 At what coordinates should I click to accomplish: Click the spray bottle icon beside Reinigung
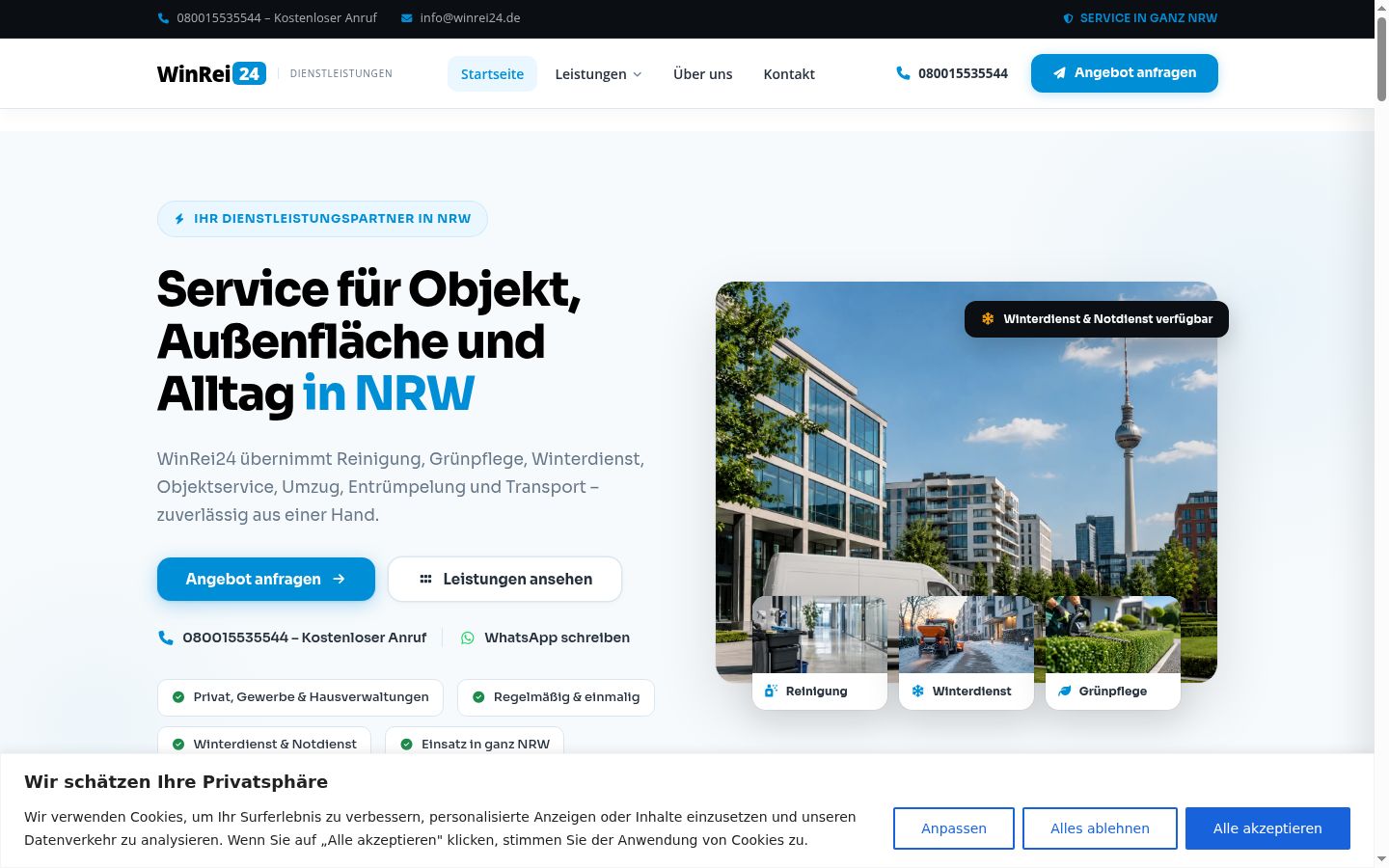[x=771, y=692]
